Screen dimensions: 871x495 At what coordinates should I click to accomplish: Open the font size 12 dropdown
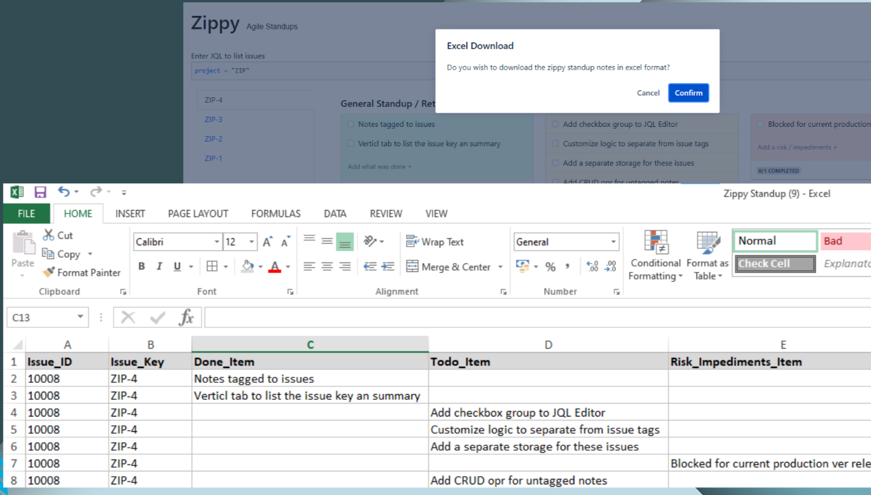click(x=252, y=242)
